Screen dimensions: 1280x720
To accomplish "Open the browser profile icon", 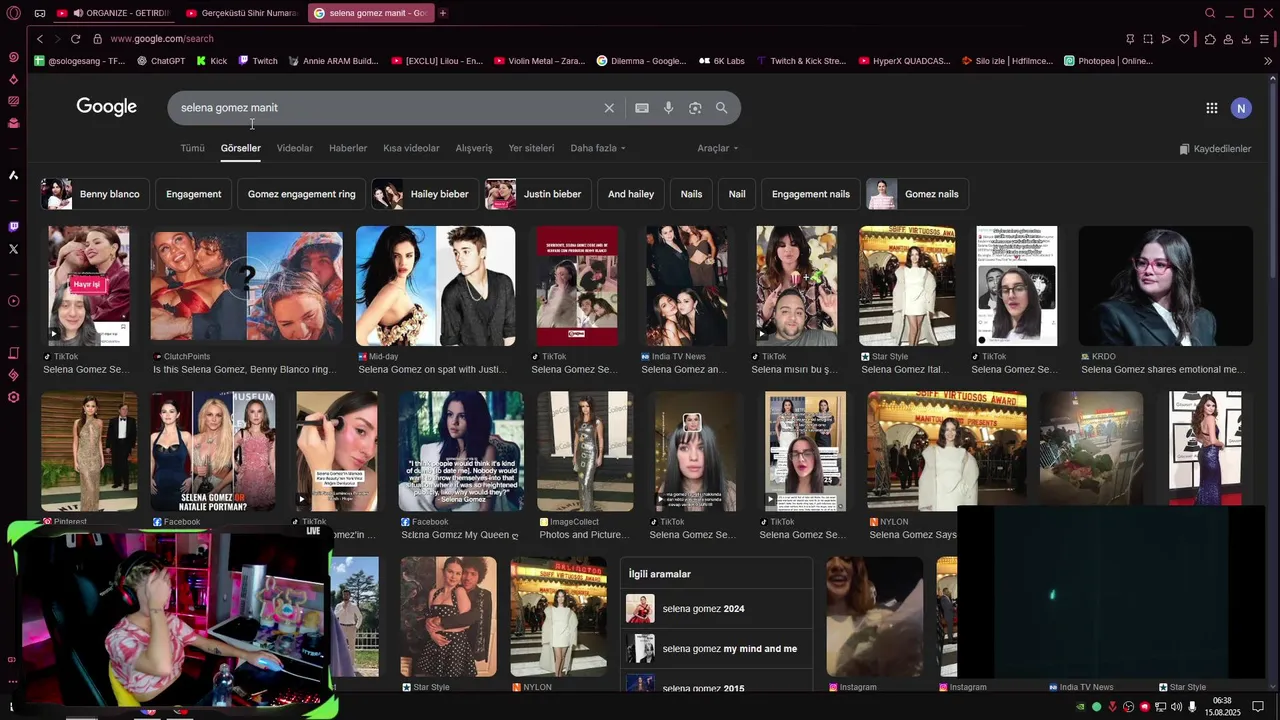I will click(1228, 39).
